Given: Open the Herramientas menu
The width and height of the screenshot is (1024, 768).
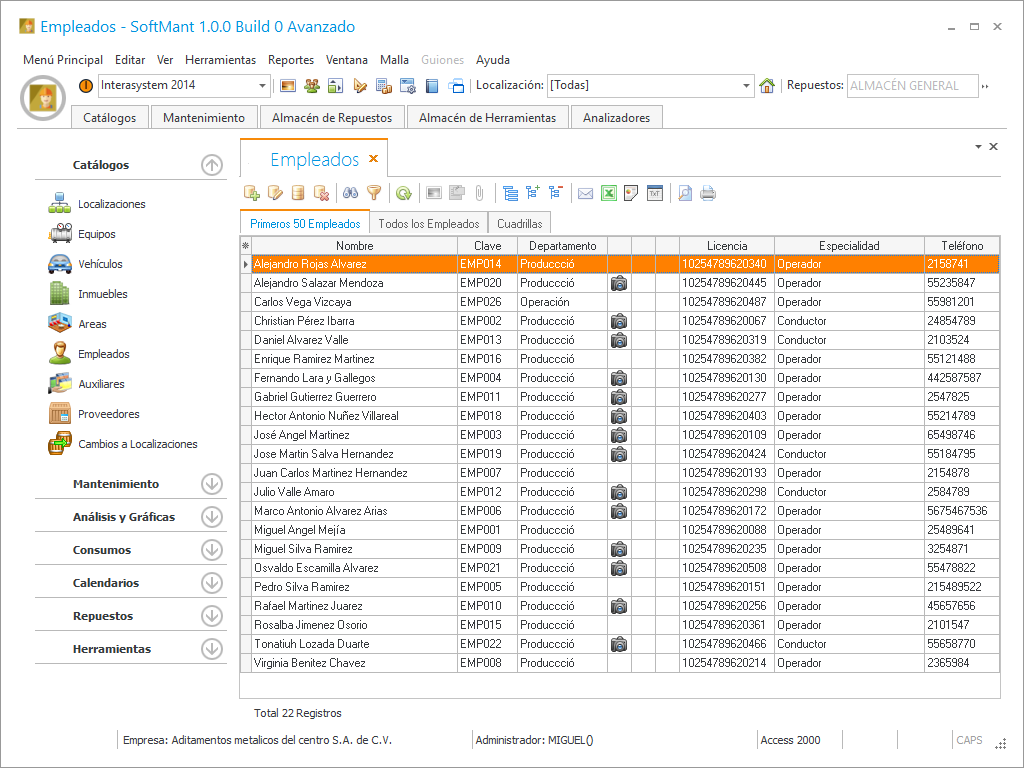Looking at the screenshot, I should (220, 60).
